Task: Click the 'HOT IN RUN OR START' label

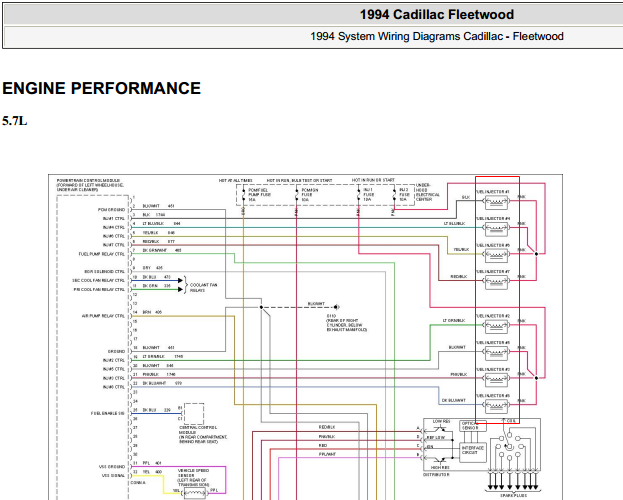Action: coord(373,180)
